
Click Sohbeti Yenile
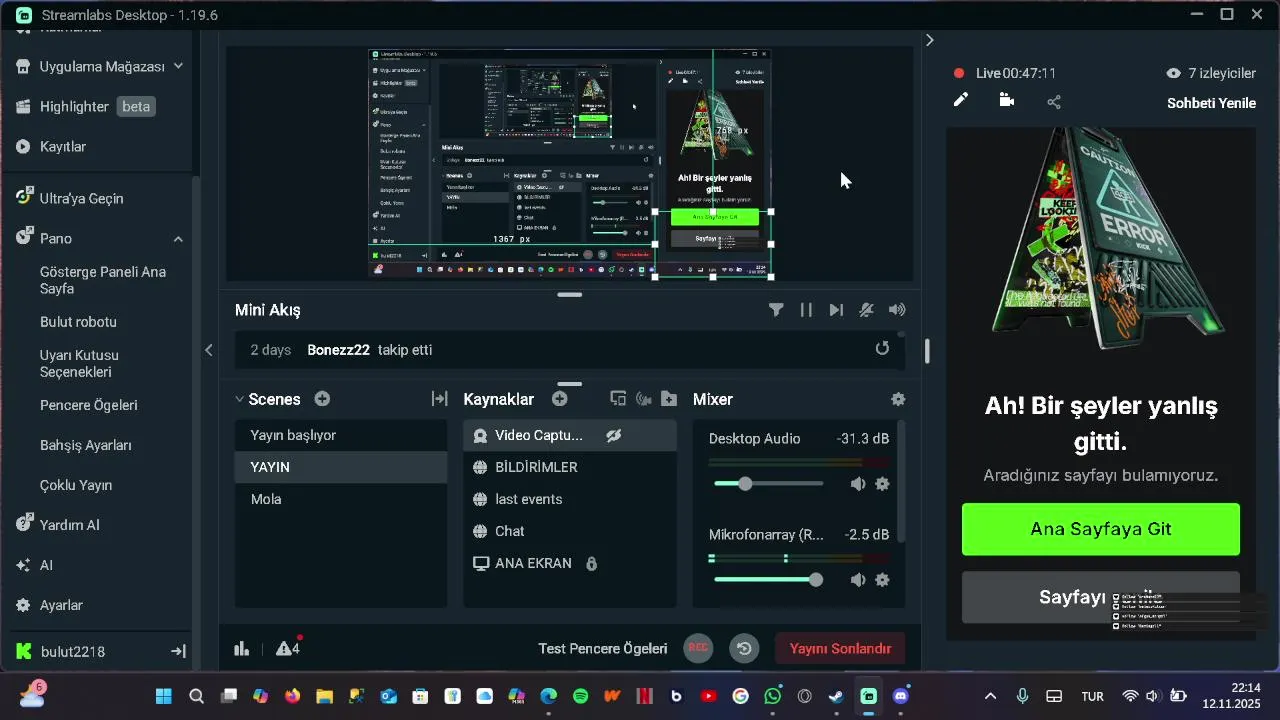1211,103
